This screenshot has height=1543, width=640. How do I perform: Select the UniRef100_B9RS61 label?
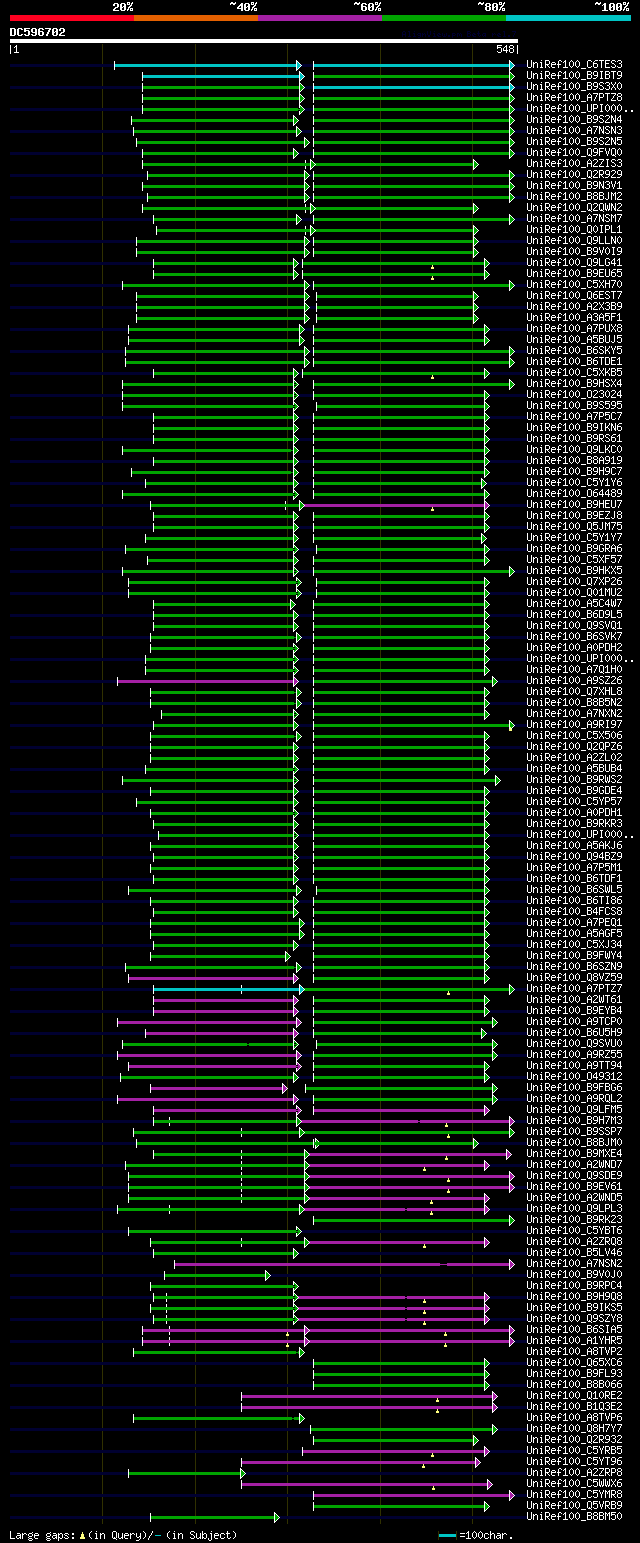574,439
